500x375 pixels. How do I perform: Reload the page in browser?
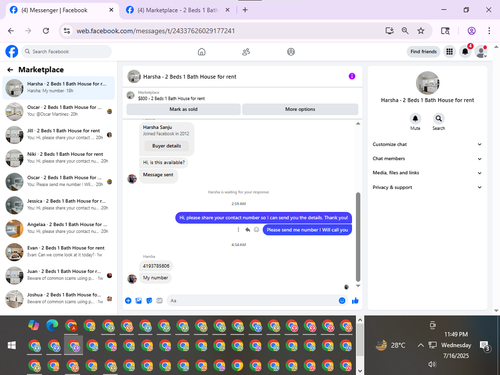pyautogui.click(x=46, y=31)
